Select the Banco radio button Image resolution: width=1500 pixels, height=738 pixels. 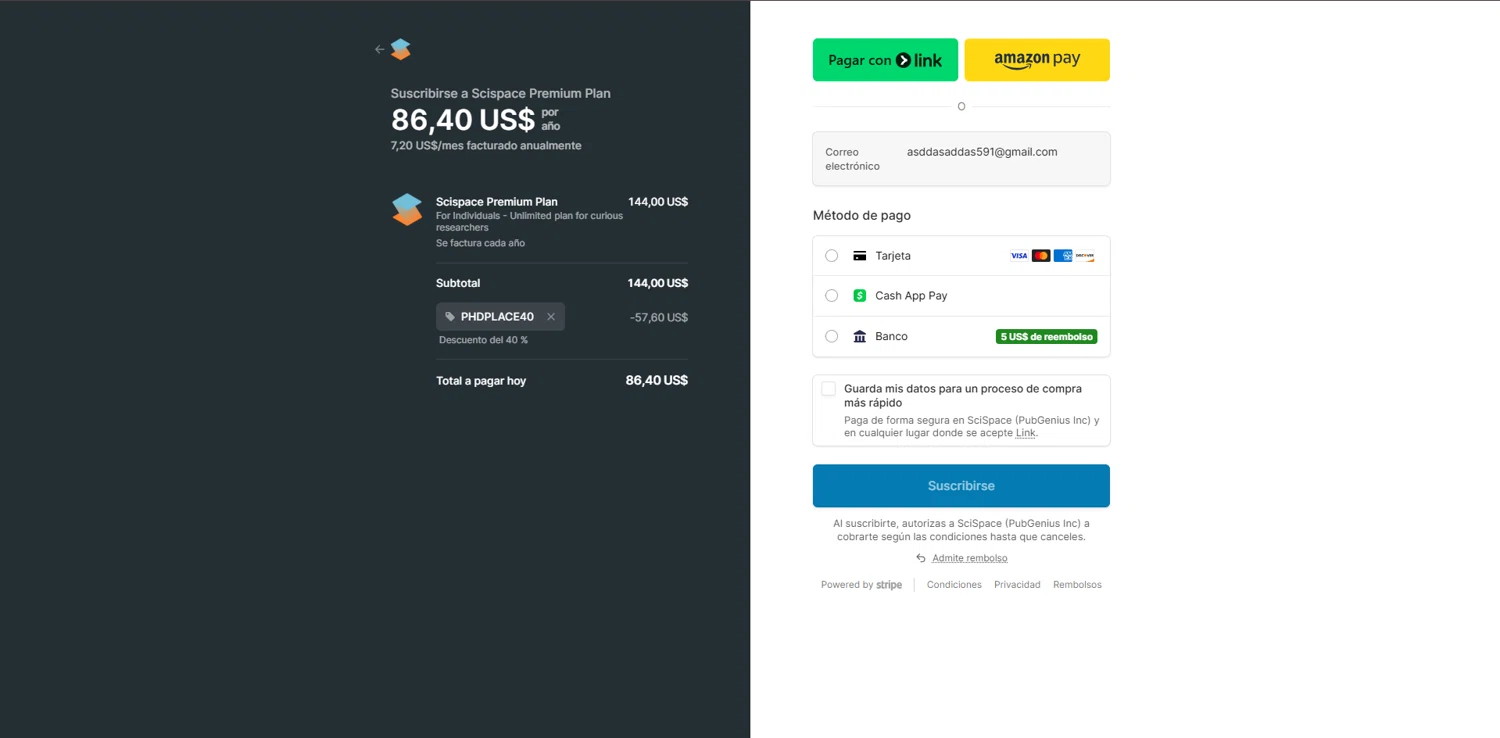point(831,337)
